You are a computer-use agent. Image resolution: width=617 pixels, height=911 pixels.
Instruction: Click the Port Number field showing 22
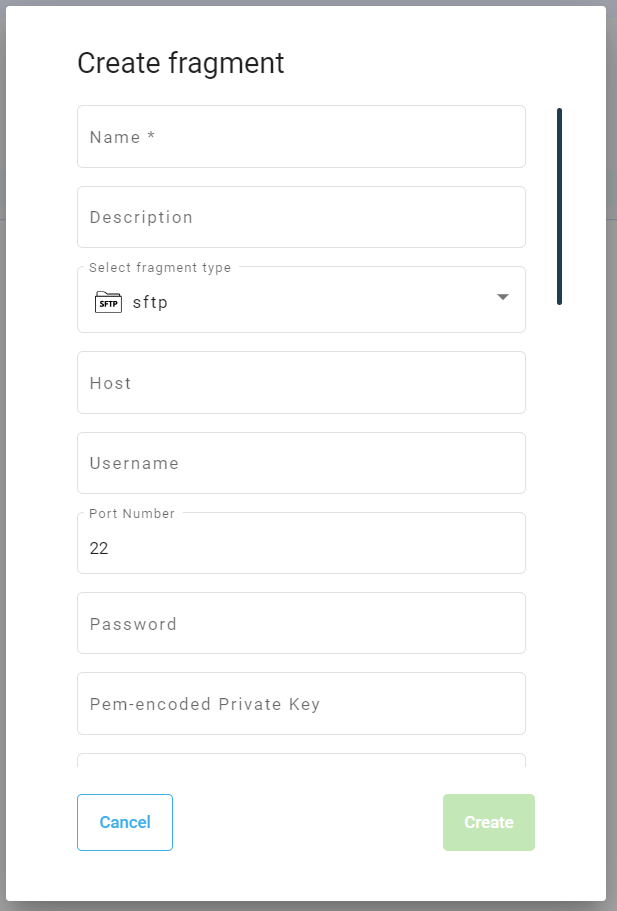coord(300,548)
